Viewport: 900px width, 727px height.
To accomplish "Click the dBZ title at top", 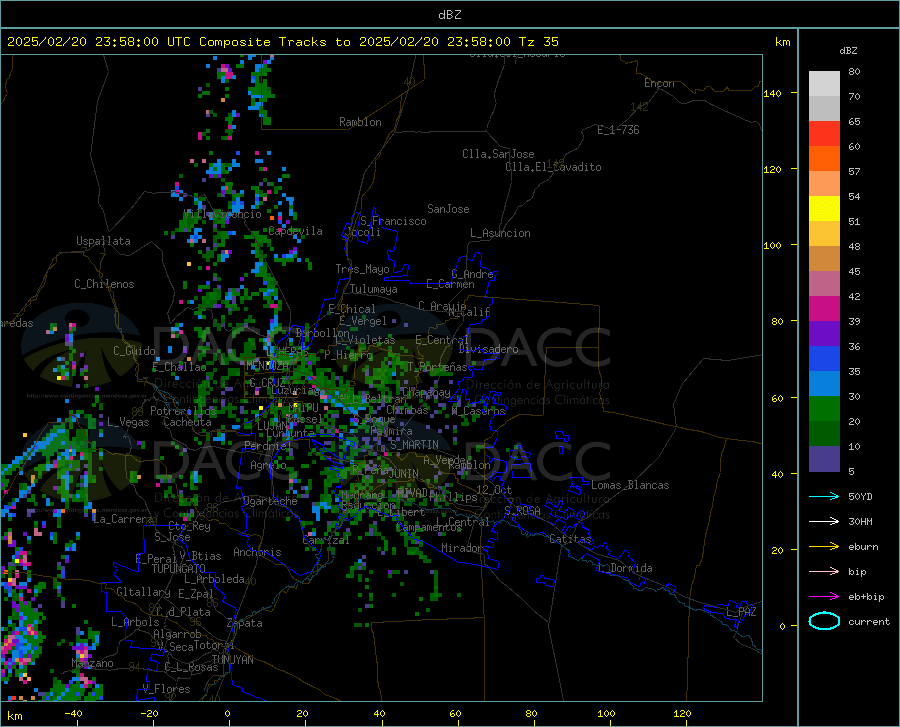I will coord(449,15).
